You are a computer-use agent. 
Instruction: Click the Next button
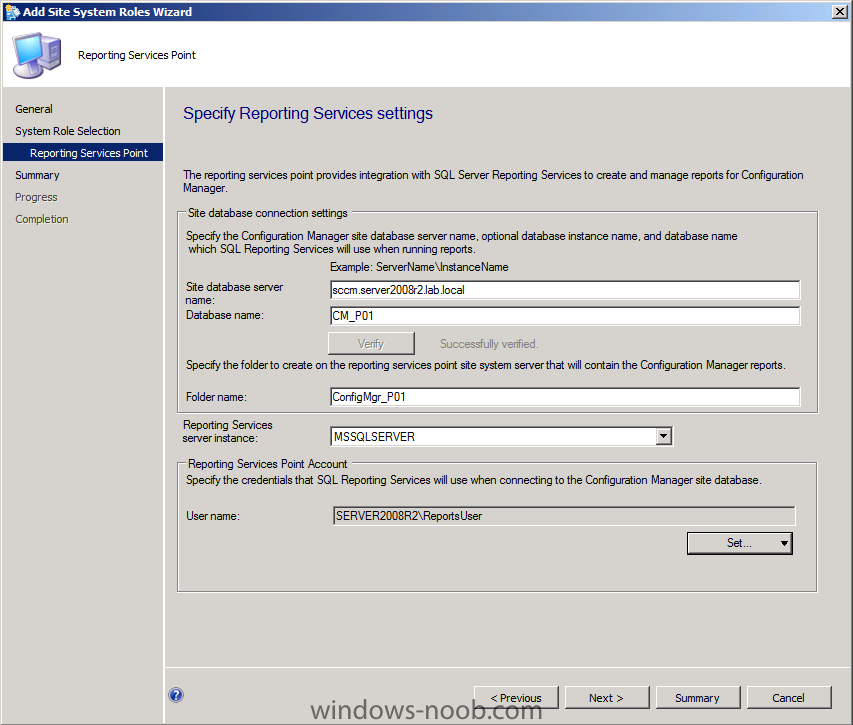click(607, 697)
